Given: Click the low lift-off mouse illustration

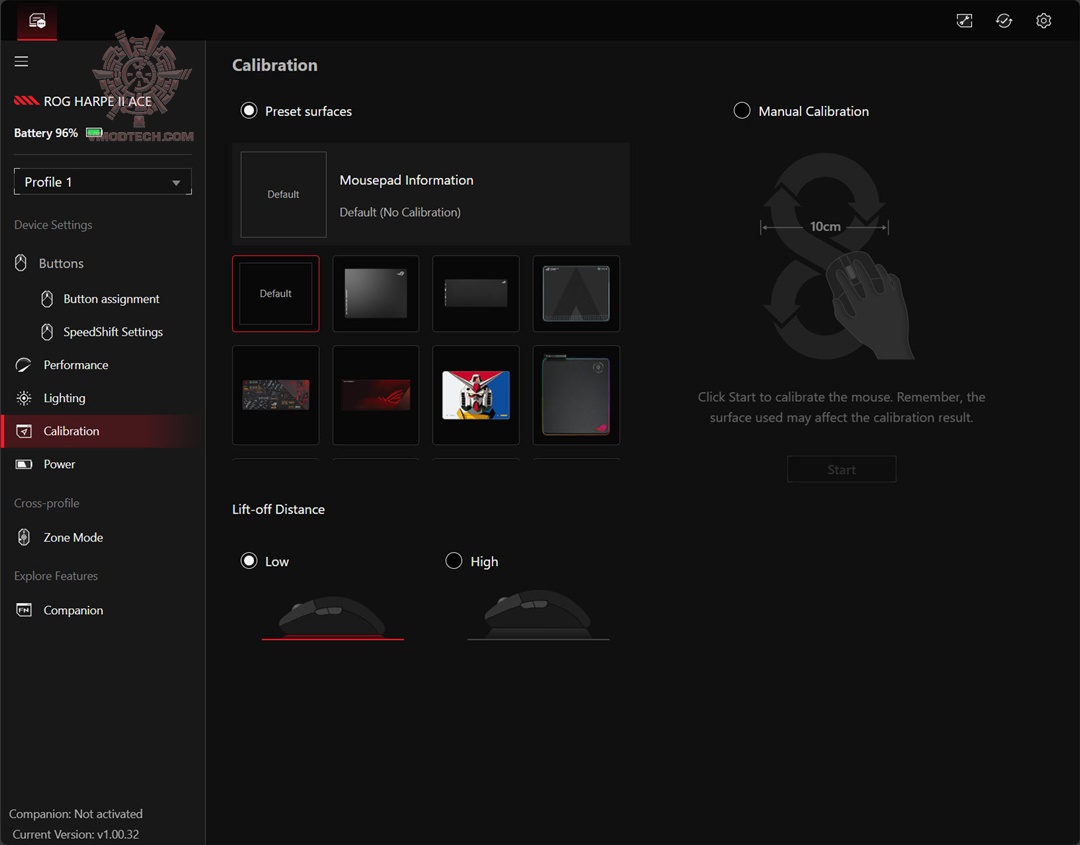Looking at the screenshot, I should (x=332, y=617).
